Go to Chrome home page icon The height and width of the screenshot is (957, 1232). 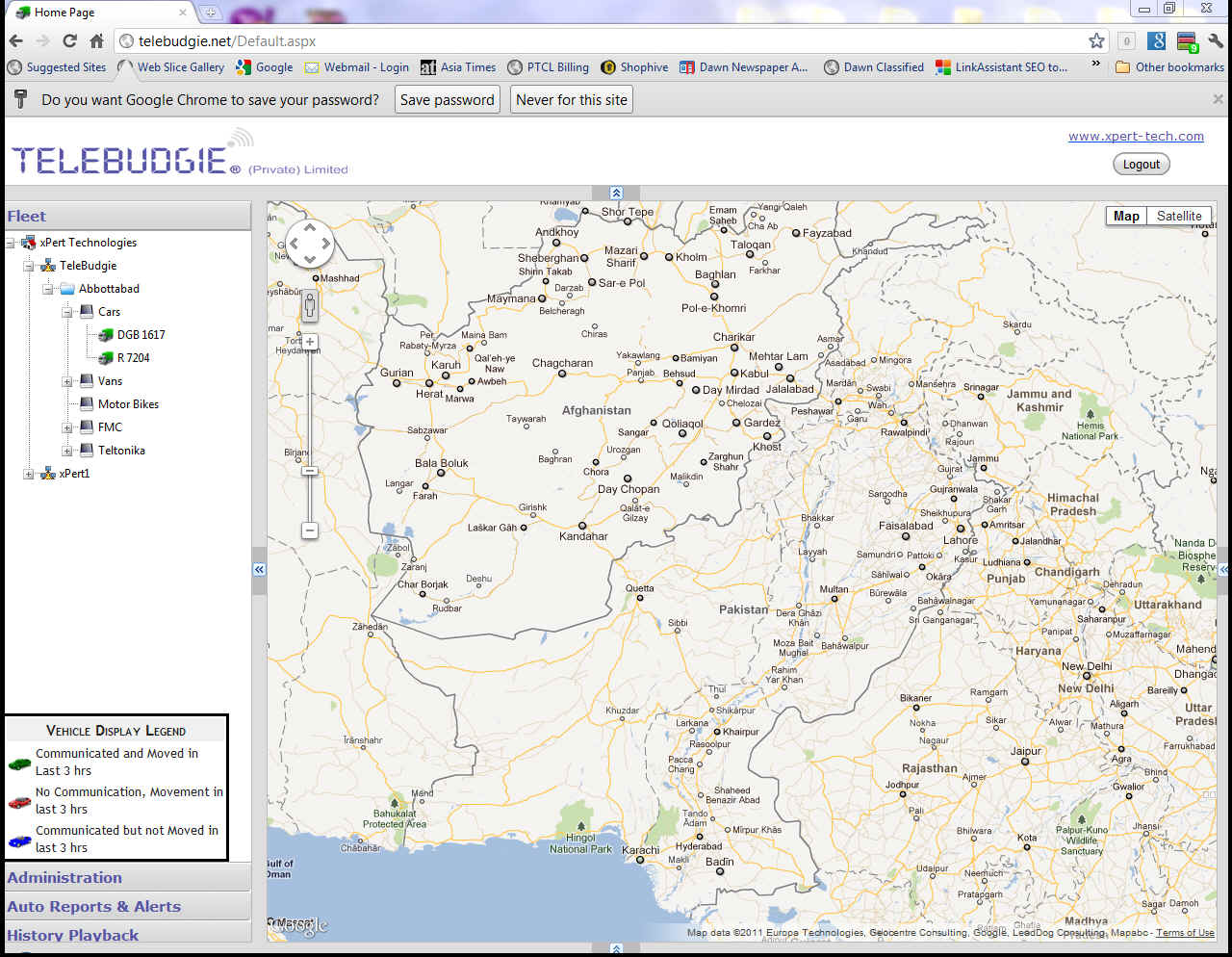click(96, 40)
